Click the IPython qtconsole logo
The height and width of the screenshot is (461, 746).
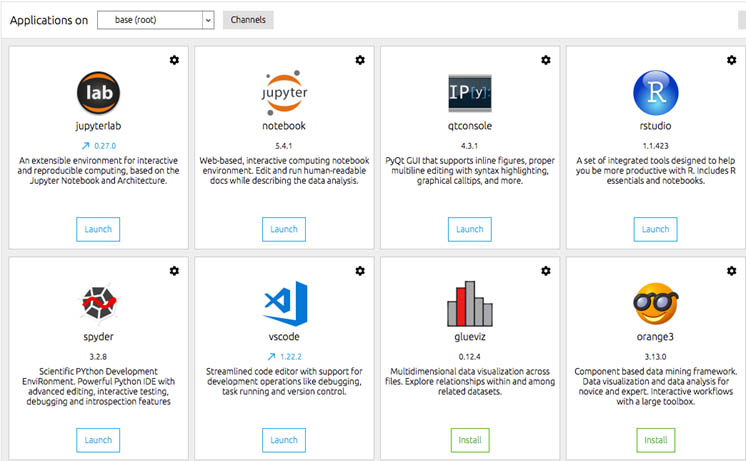470,93
